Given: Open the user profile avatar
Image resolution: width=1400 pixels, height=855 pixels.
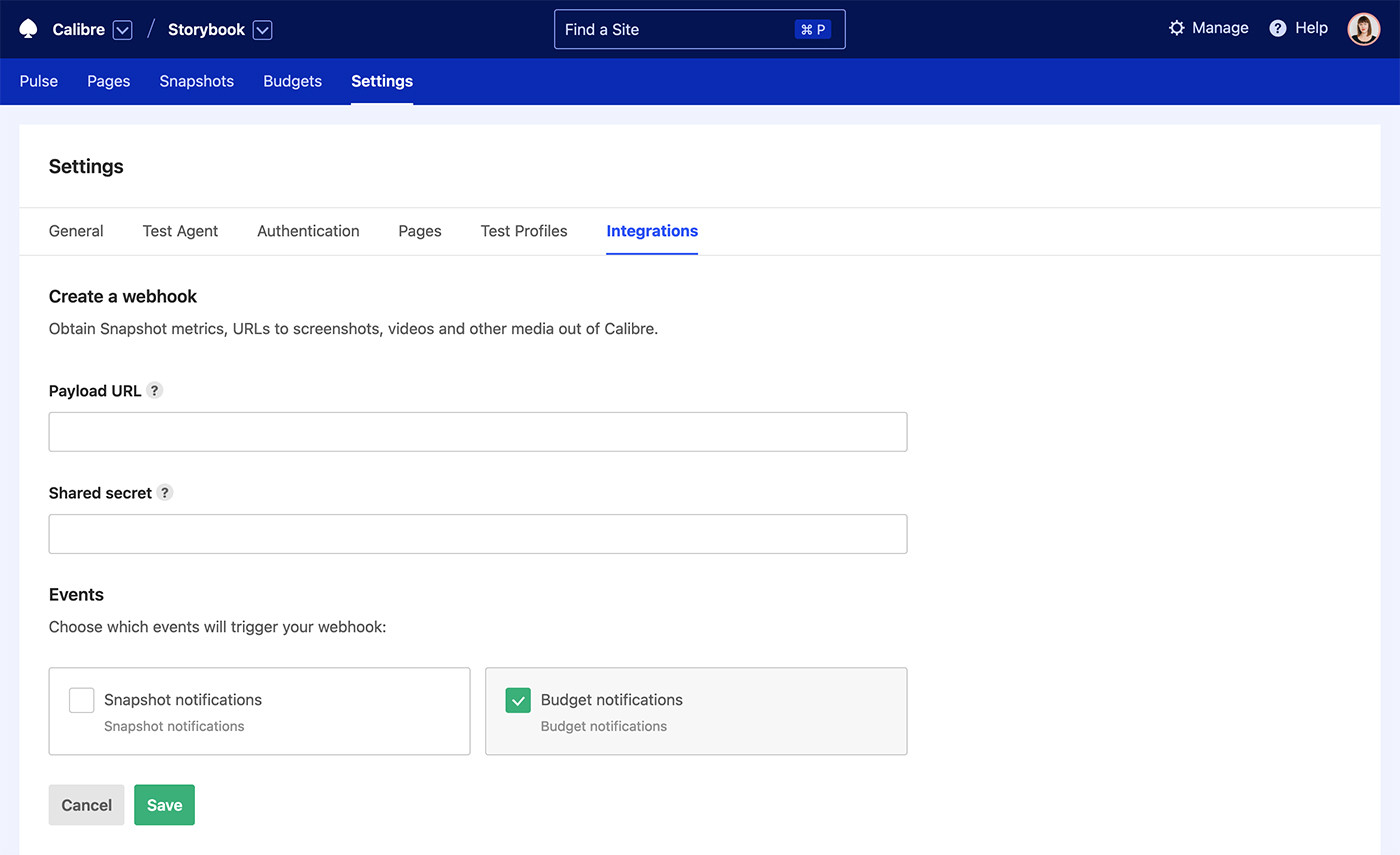Looking at the screenshot, I should [1363, 28].
